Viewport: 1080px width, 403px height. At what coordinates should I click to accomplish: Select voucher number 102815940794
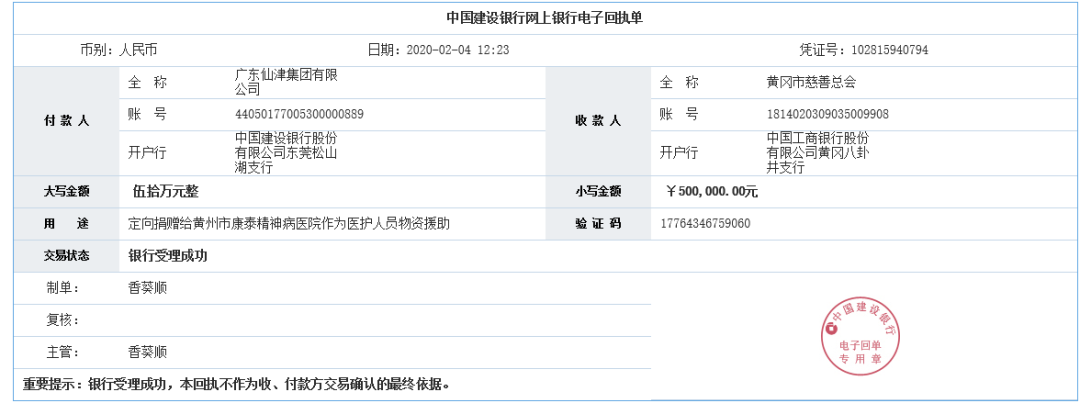[890, 50]
